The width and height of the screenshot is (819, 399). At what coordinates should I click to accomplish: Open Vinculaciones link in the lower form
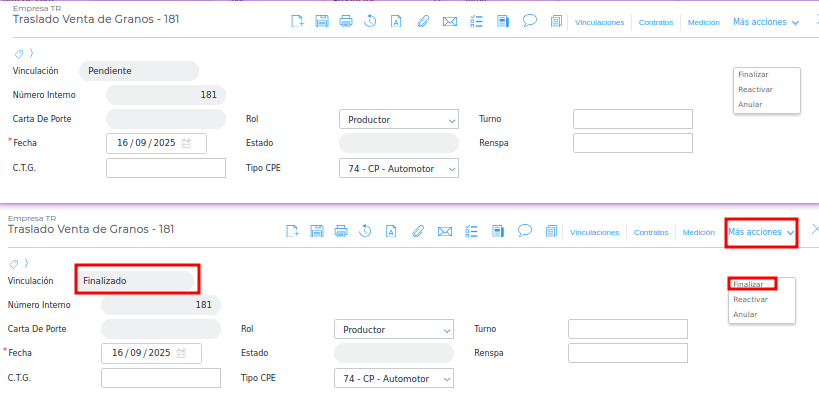click(x=594, y=232)
